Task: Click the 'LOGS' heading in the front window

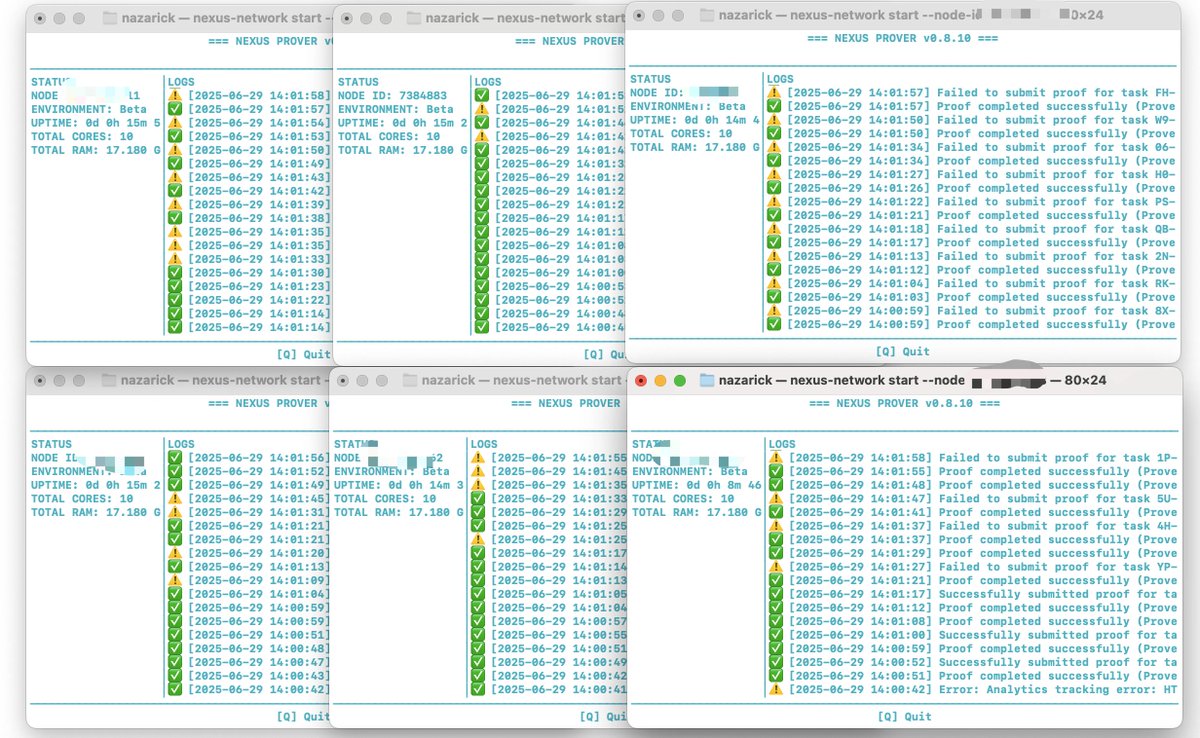Action: (780, 444)
